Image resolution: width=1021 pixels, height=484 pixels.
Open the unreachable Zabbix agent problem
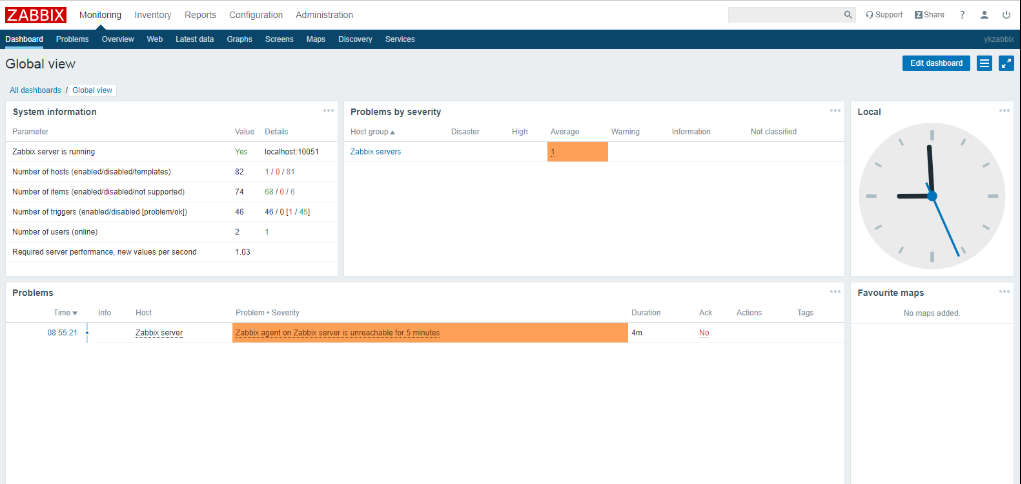[x=337, y=333]
